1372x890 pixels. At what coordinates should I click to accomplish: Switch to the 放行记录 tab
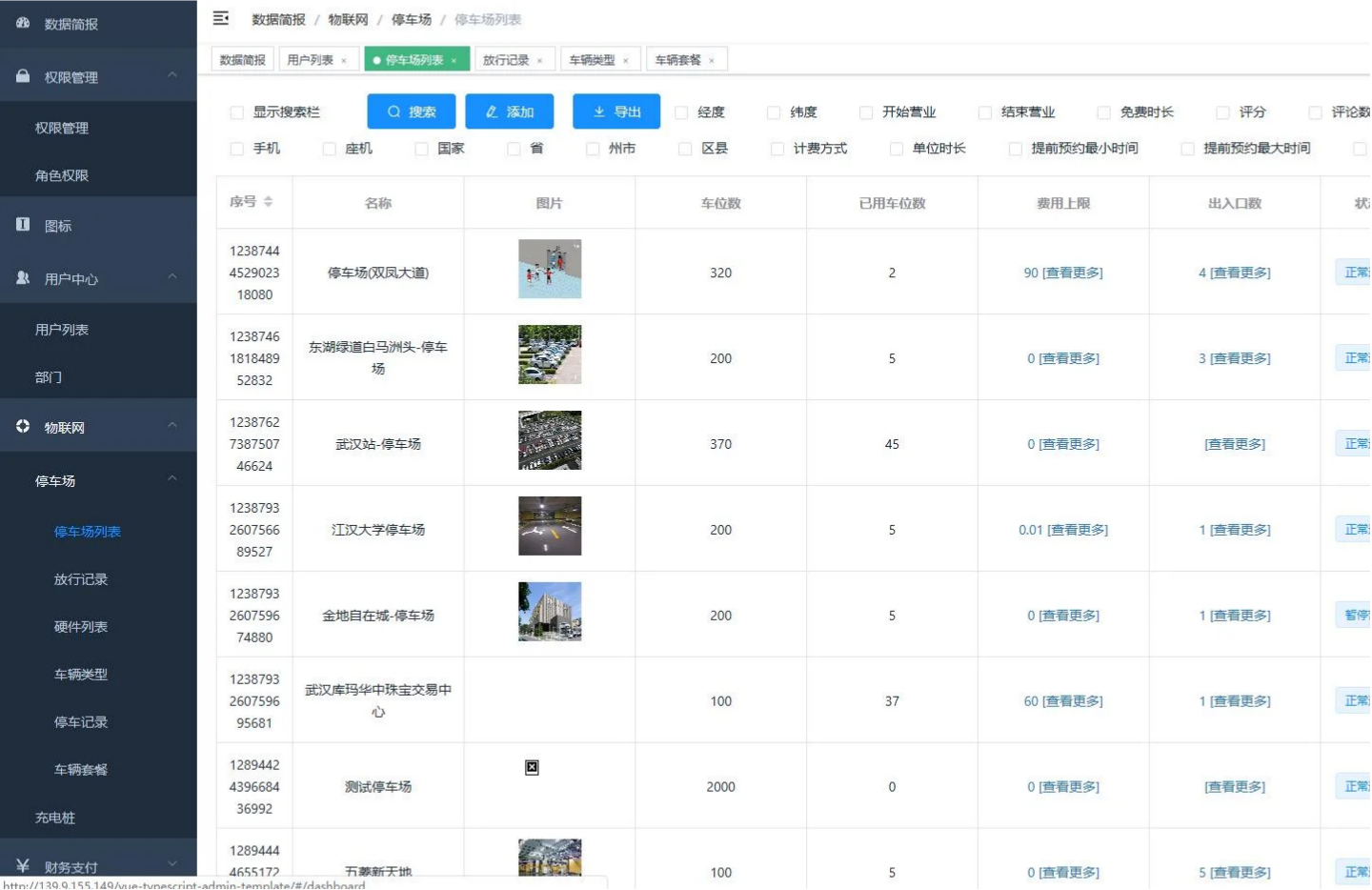pos(507,58)
